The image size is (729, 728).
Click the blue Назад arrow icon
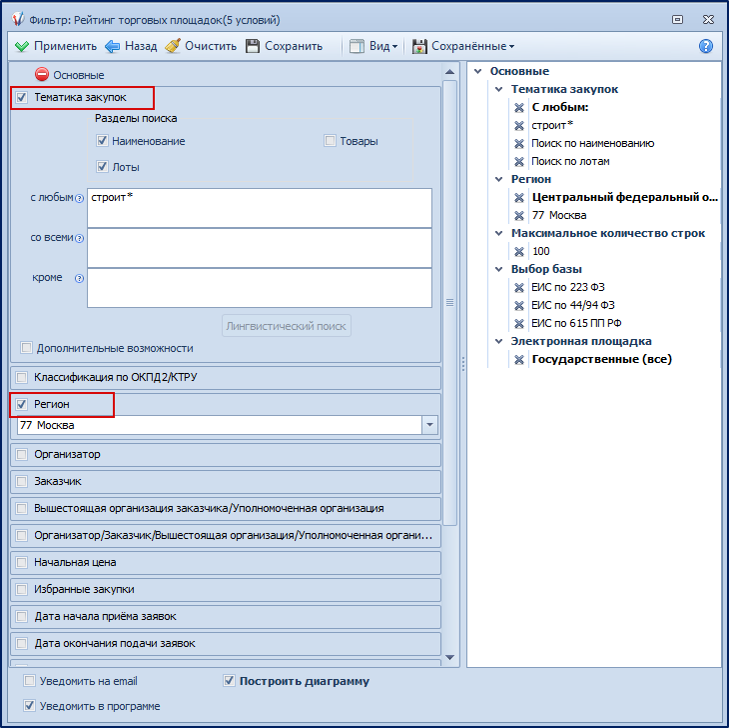click(x=112, y=46)
